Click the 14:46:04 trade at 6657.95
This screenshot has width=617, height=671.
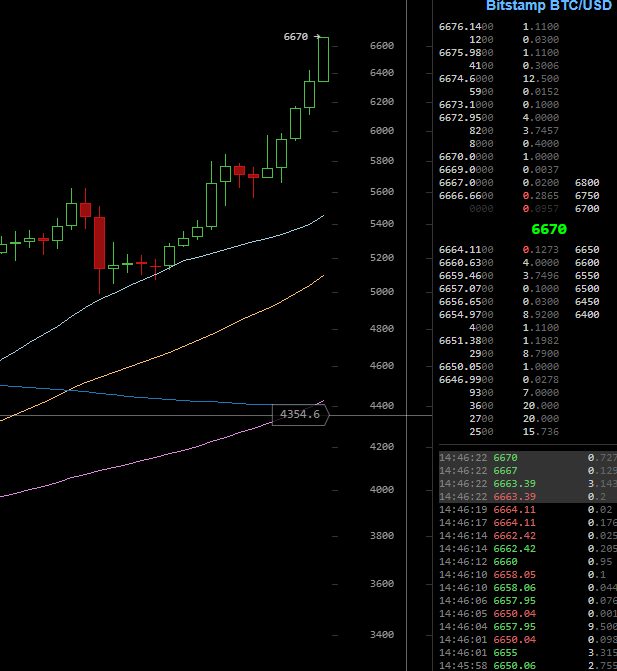(528, 626)
